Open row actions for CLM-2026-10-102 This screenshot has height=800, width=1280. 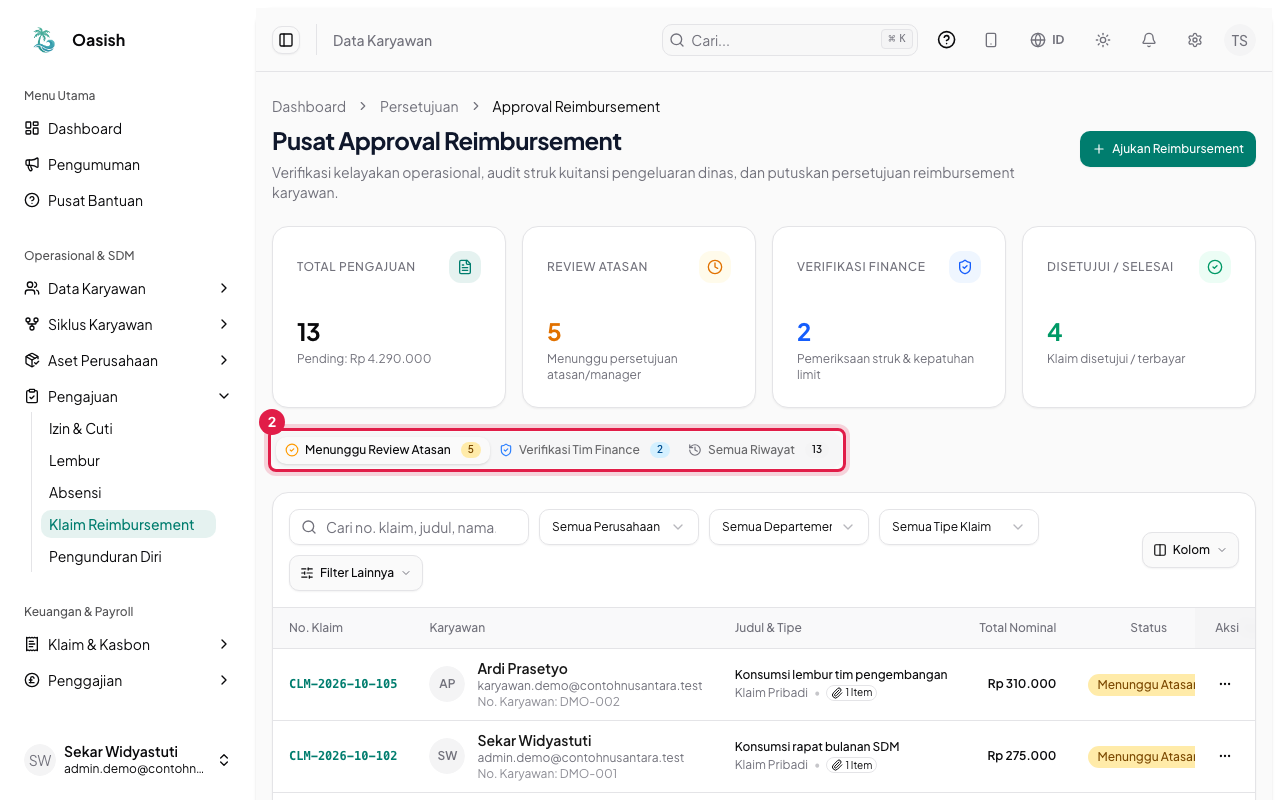tap(1225, 756)
